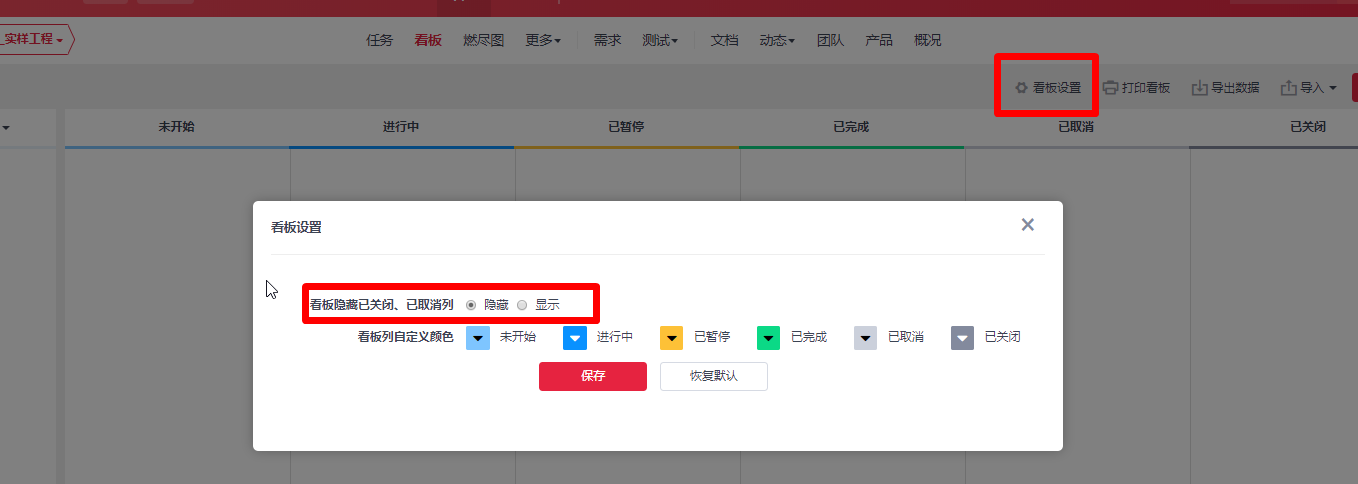
Task: Click the 看板设置 dialog title
Action: (296, 227)
